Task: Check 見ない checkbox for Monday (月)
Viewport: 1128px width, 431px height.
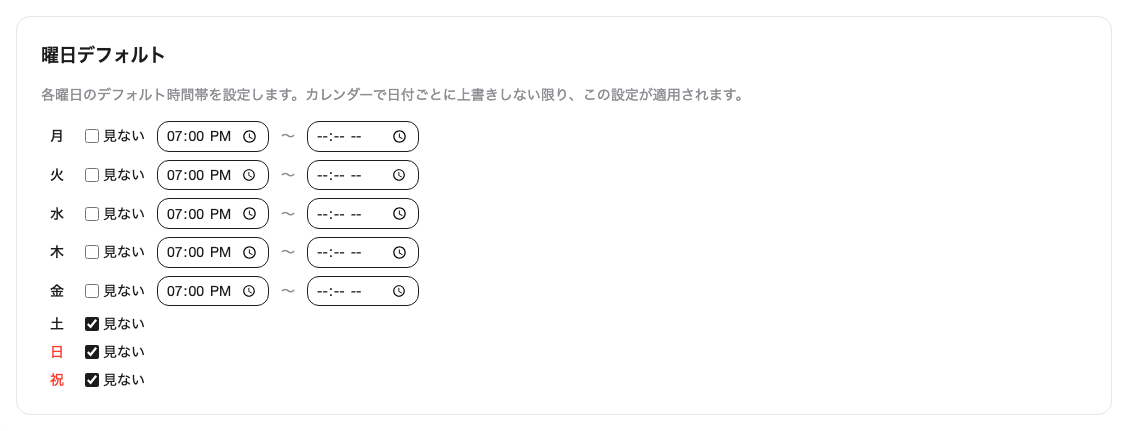Action: (92, 136)
